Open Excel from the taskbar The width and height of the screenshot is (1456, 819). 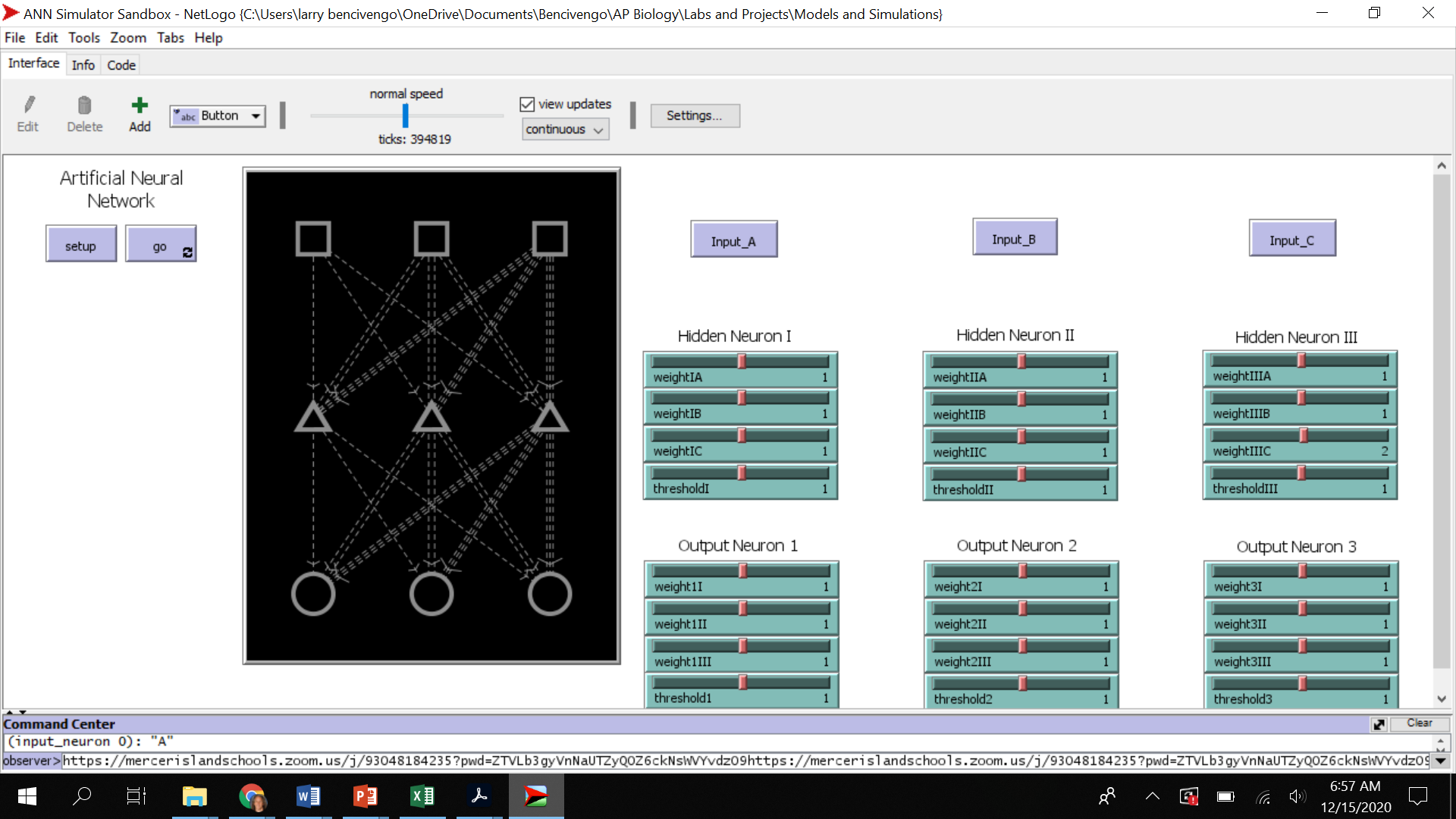tap(422, 796)
